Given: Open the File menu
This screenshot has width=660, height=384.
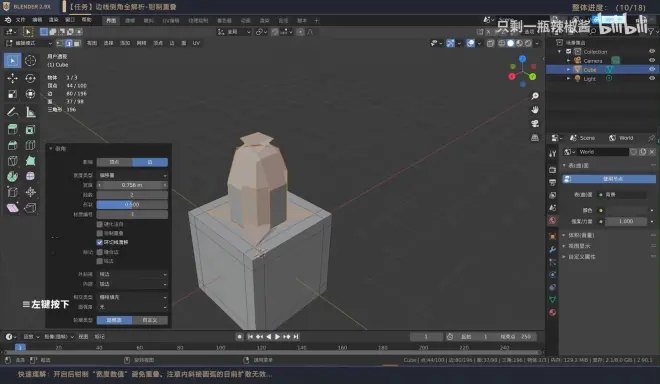Looking at the screenshot, I should pyautogui.click(x=21, y=20).
